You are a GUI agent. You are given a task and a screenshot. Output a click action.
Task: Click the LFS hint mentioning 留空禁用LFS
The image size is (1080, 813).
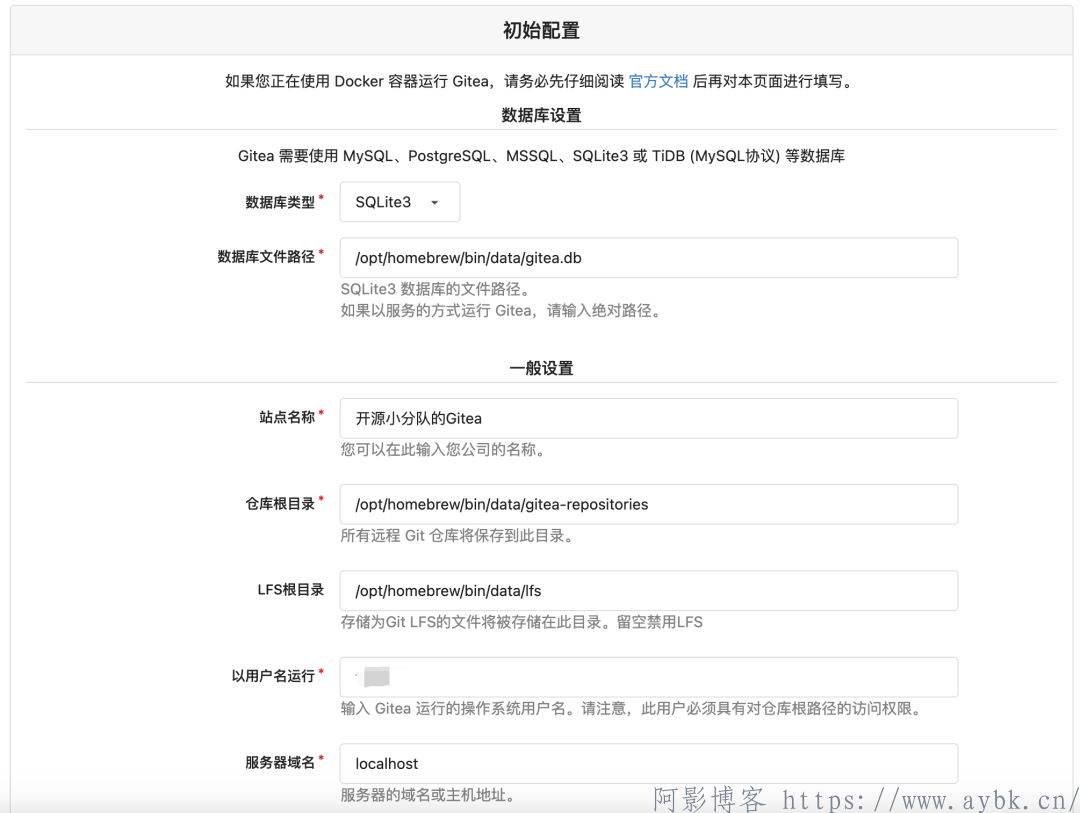522,622
